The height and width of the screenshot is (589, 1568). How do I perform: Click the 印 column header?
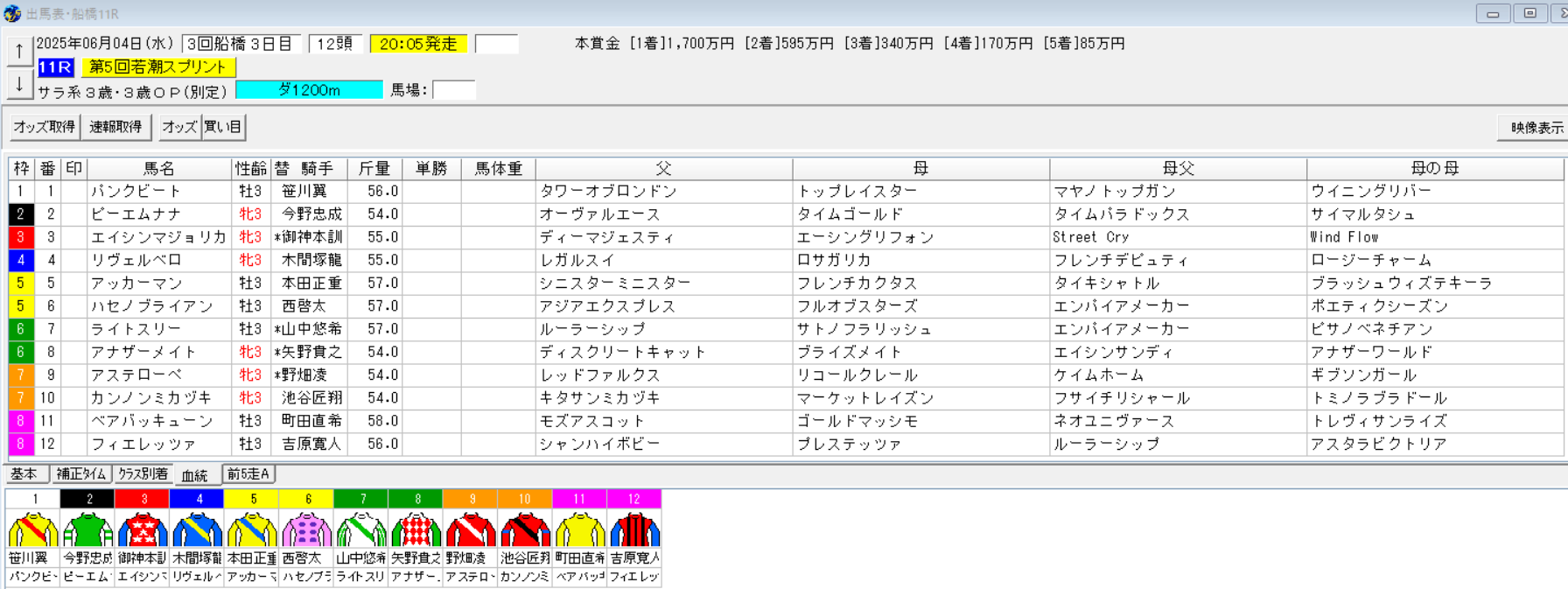(73, 169)
